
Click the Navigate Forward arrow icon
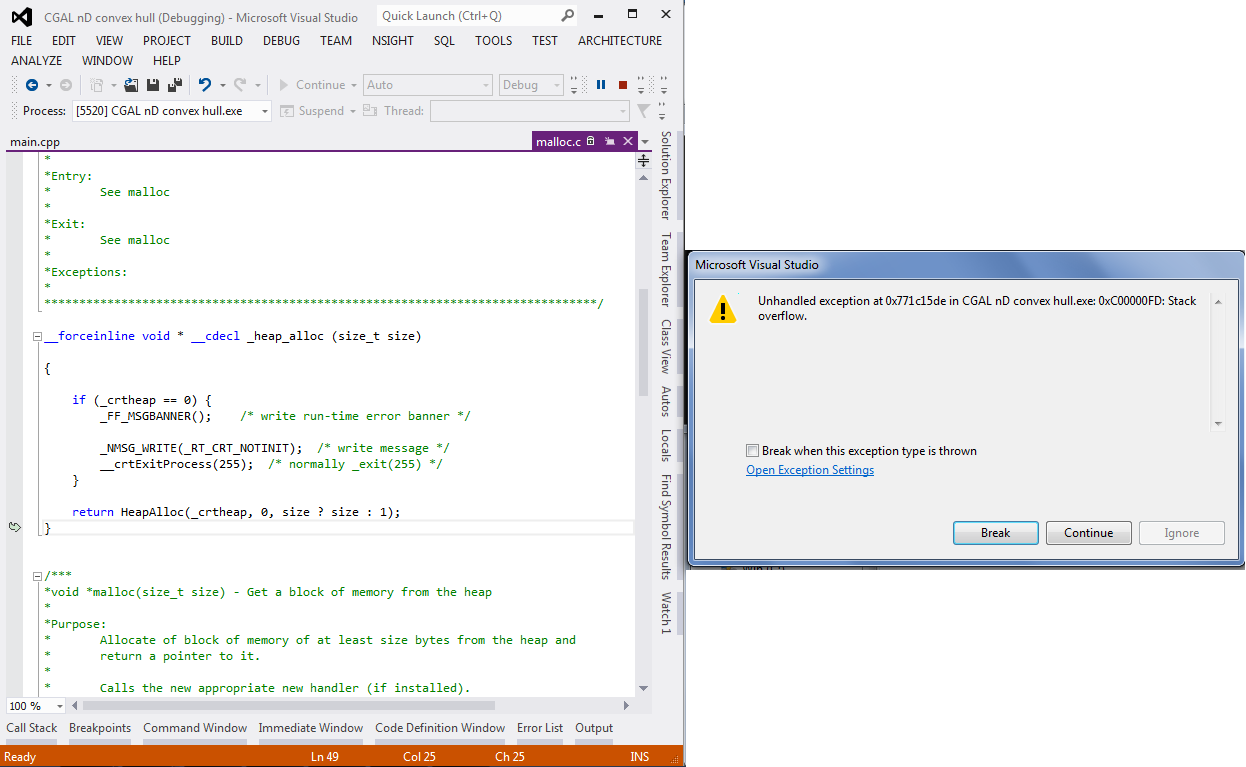[x=66, y=85]
